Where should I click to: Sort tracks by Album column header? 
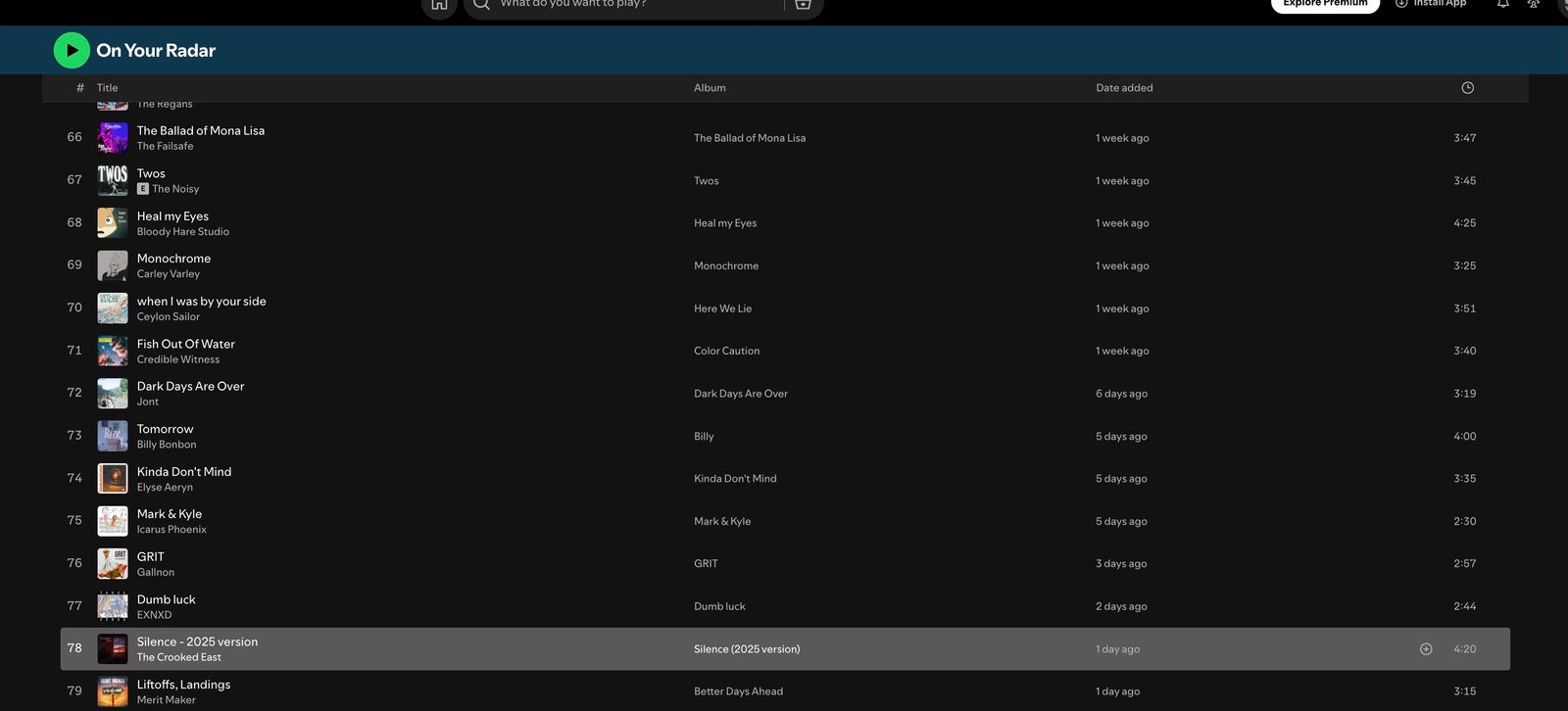pyautogui.click(x=710, y=88)
